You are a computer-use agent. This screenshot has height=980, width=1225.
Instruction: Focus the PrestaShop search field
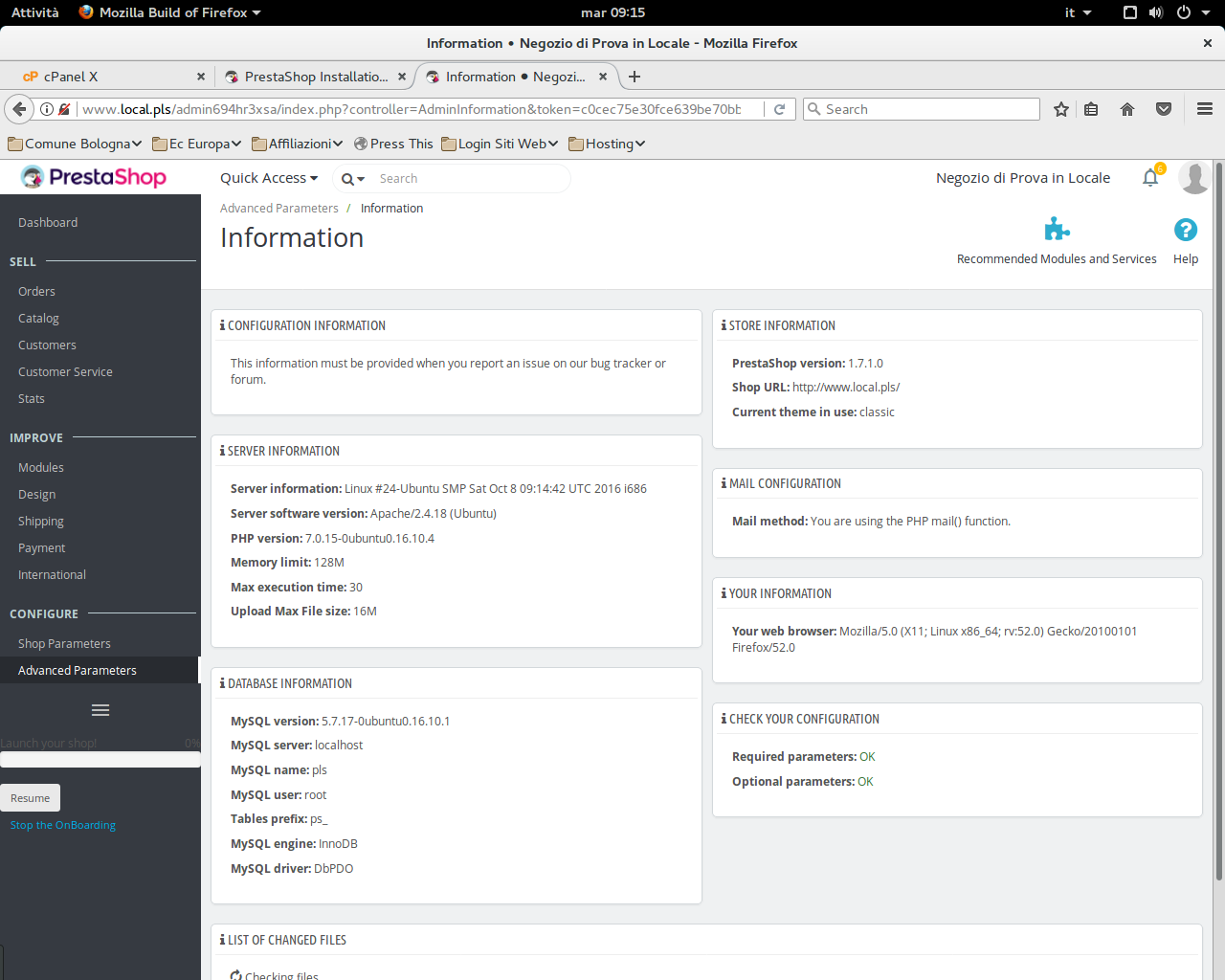click(469, 179)
